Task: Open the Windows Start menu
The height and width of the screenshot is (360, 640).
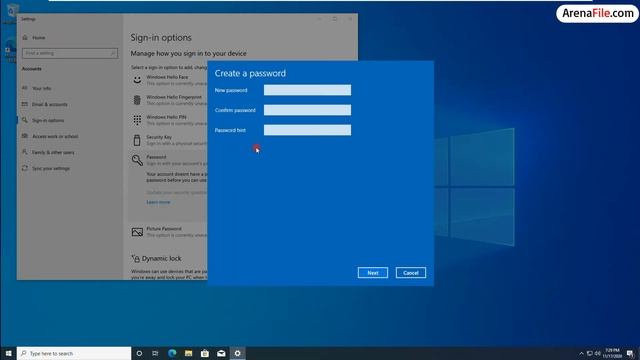Action: point(8,353)
